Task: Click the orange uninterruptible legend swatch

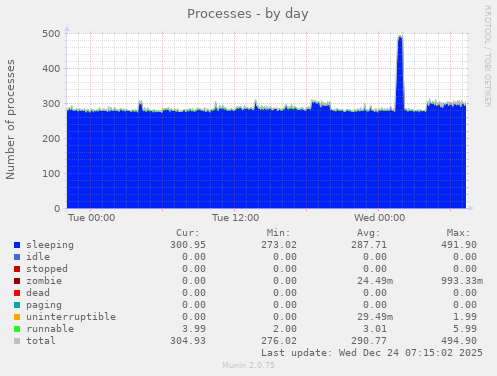Action: coord(17,317)
